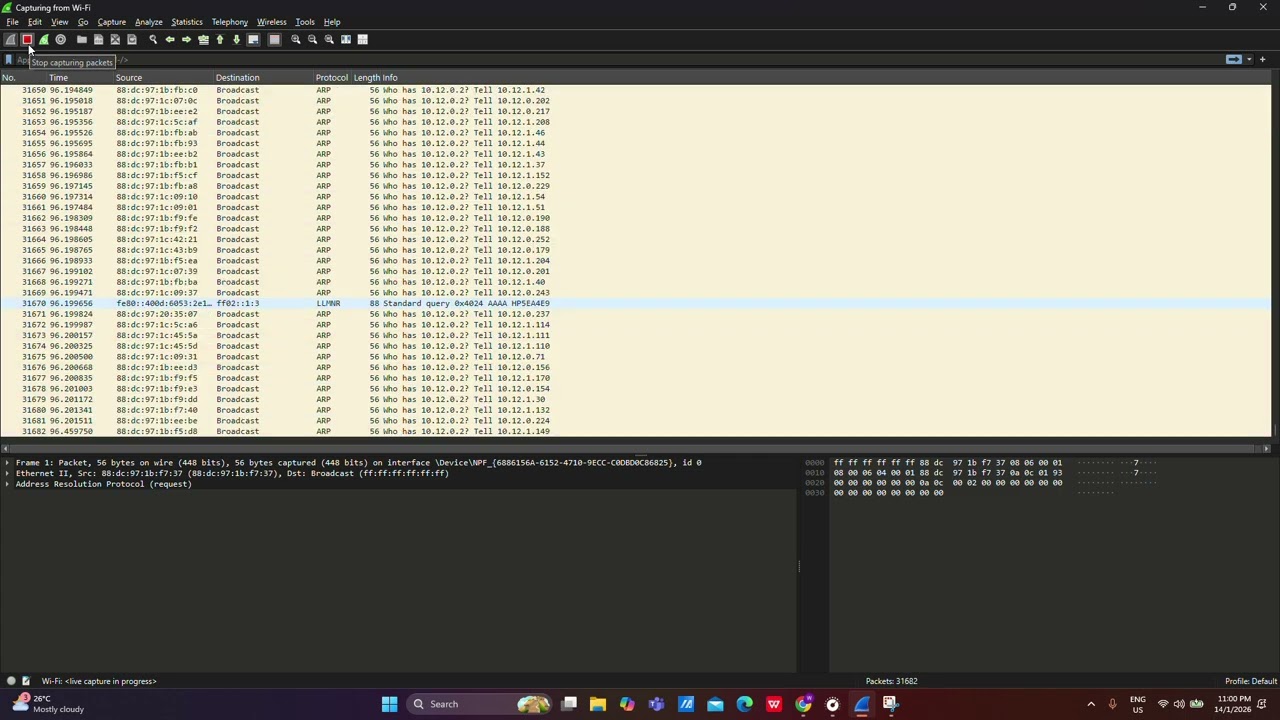The width and height of the screenshot is (1280, 720).
Task: Click the greyed Start capture shark fin icon
Action: [10, 40]
